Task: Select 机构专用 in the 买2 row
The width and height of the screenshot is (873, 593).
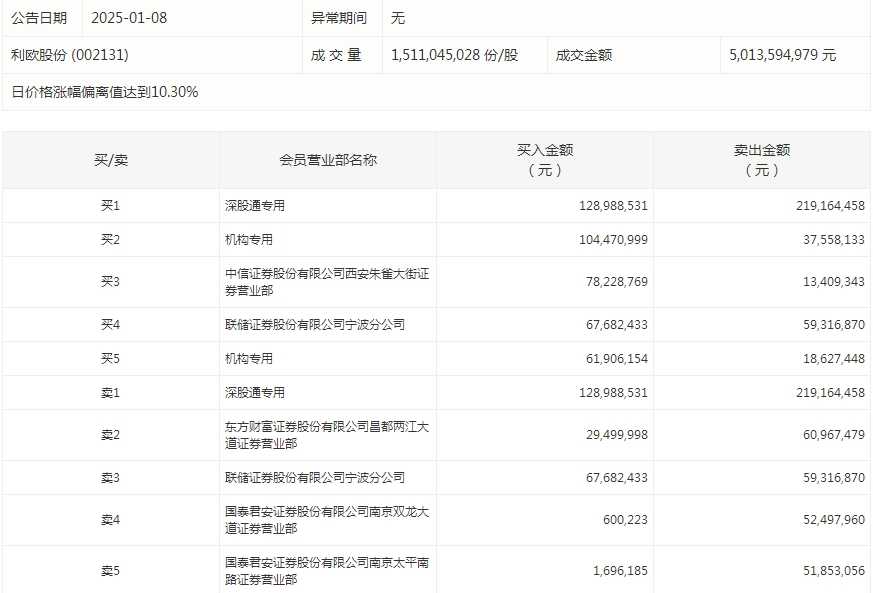Action: [x=249, y=240]
